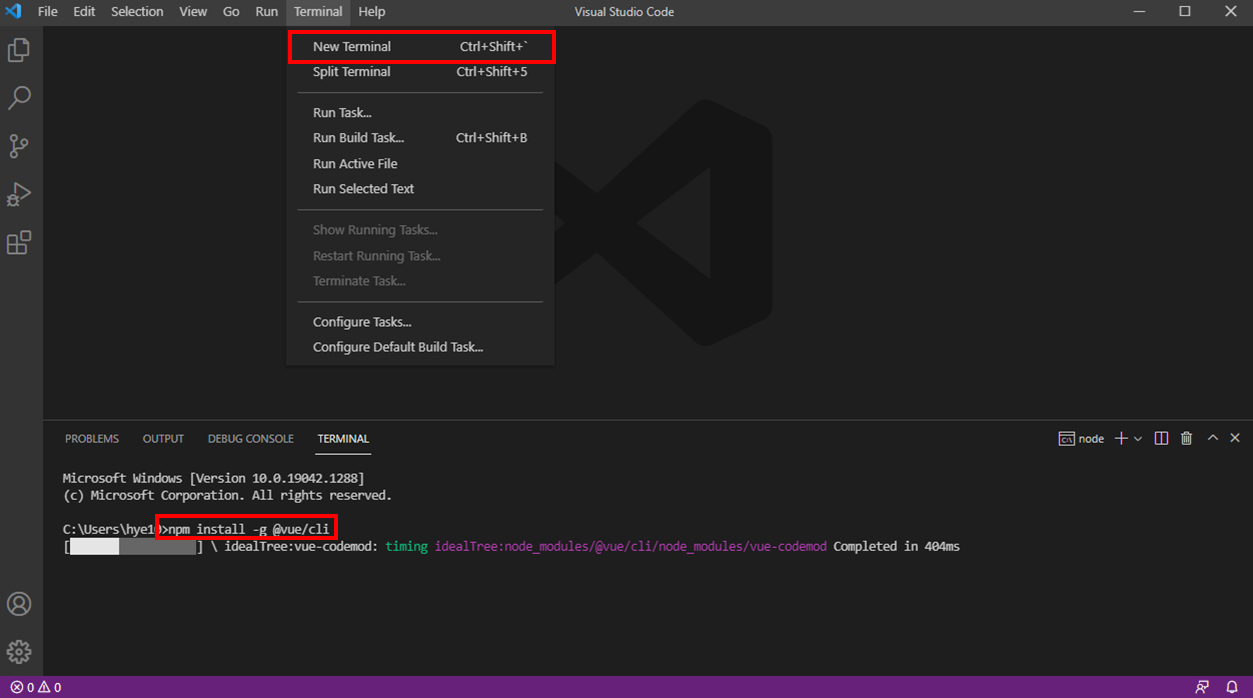The image size is (1253, 698).
Task: Expand the terminal launch profile dropdown arrow
Action: (1138, 439)
